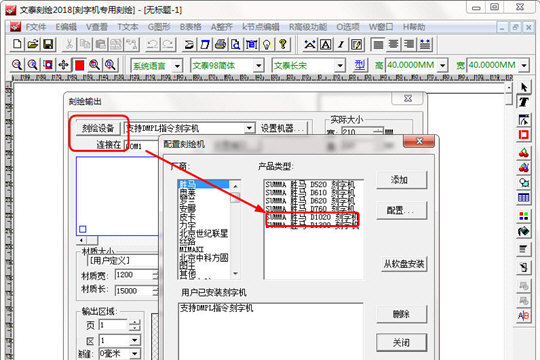
Task: Open the 高 height 40.0000MM dropdown
Action: click(x=443, y=65)
